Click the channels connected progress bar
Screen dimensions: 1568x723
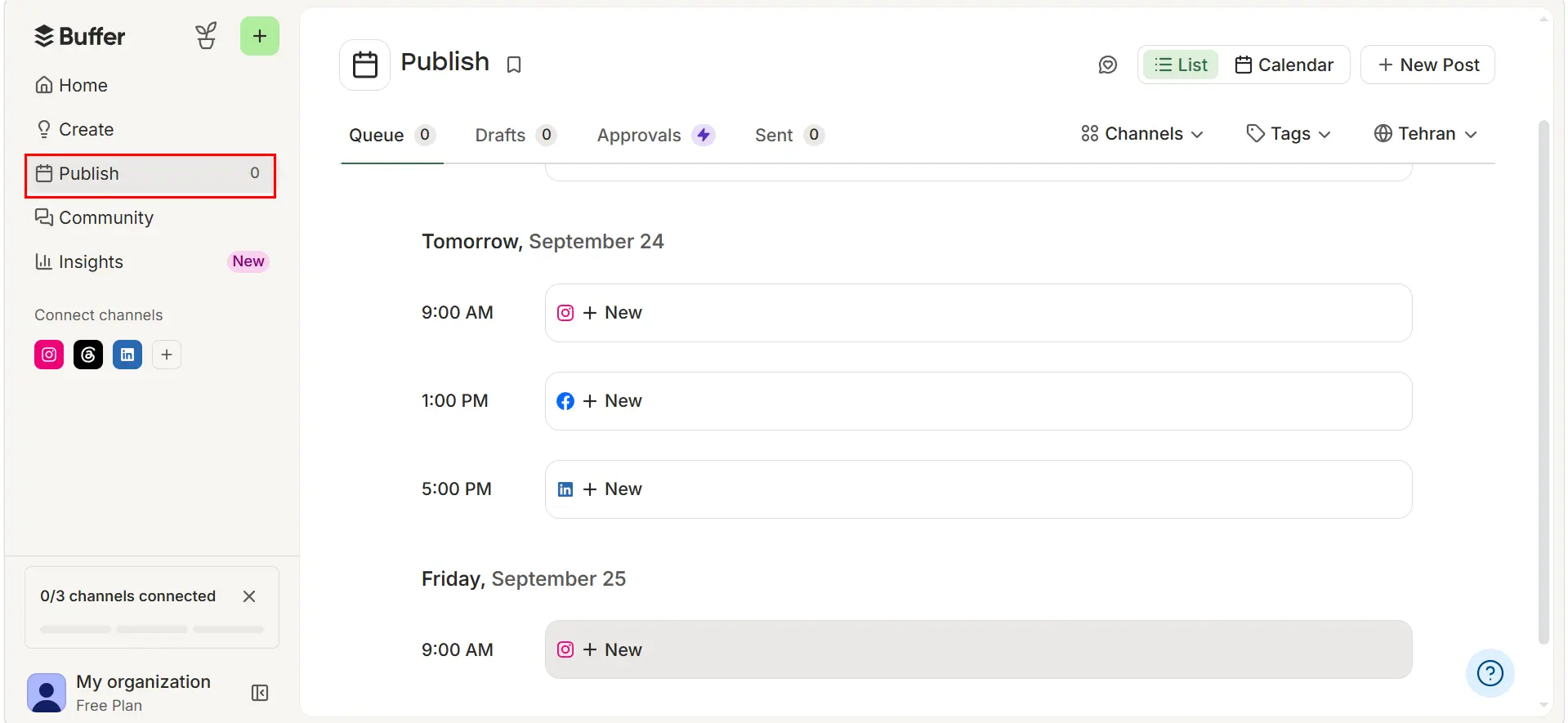pos(152,629)
